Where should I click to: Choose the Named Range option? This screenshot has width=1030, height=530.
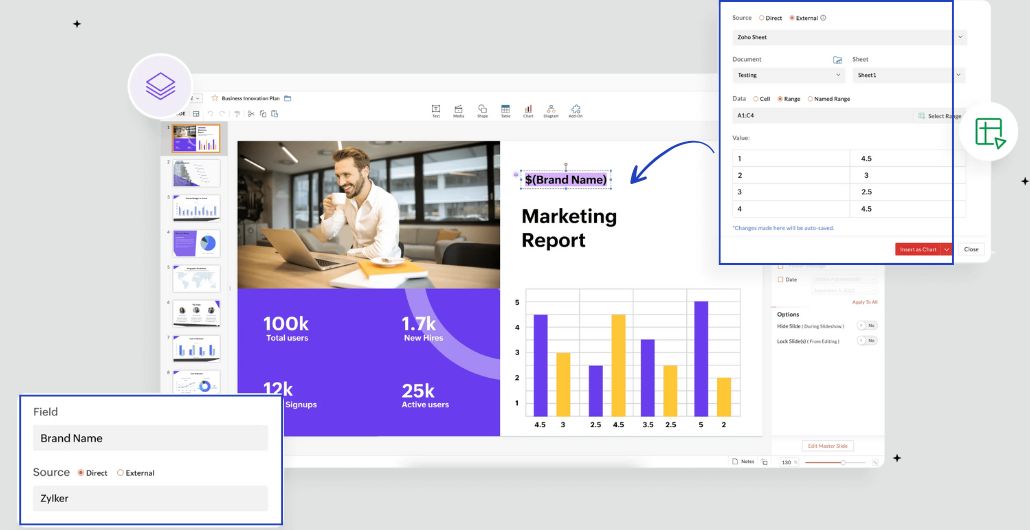pos(810,99)
